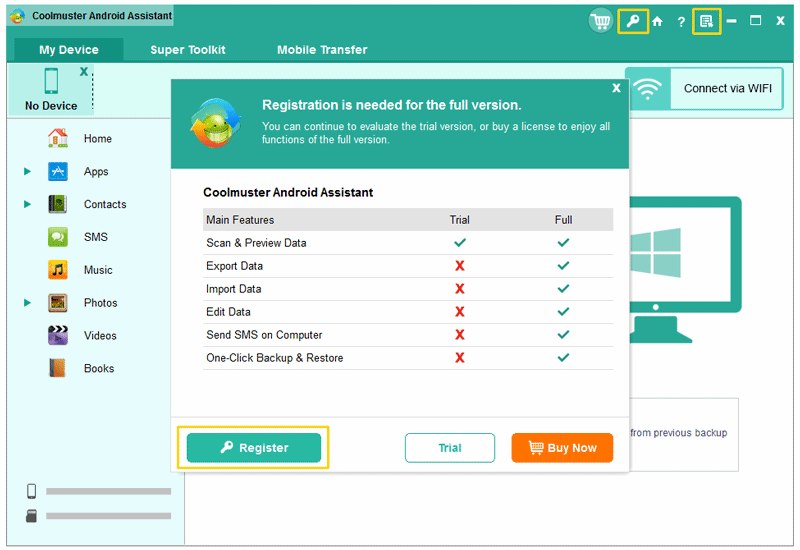Click the Trial checkmark for Scan & Preview Data
800x550 pixels.
point(460,242)
